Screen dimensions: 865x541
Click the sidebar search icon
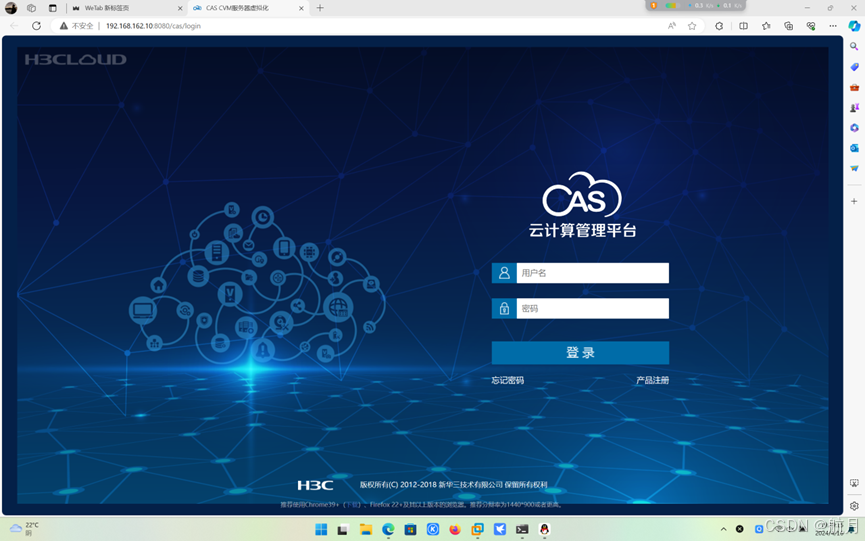pyautogui.click(x=854, y=47)
